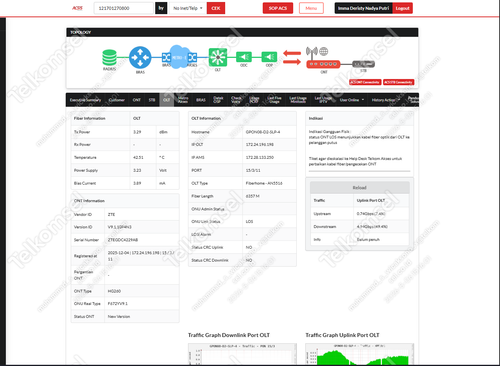Click OLT Type value Fiberhome - AN5516
Viewport: 500px width, 366px height.
[x=264, y=183]
